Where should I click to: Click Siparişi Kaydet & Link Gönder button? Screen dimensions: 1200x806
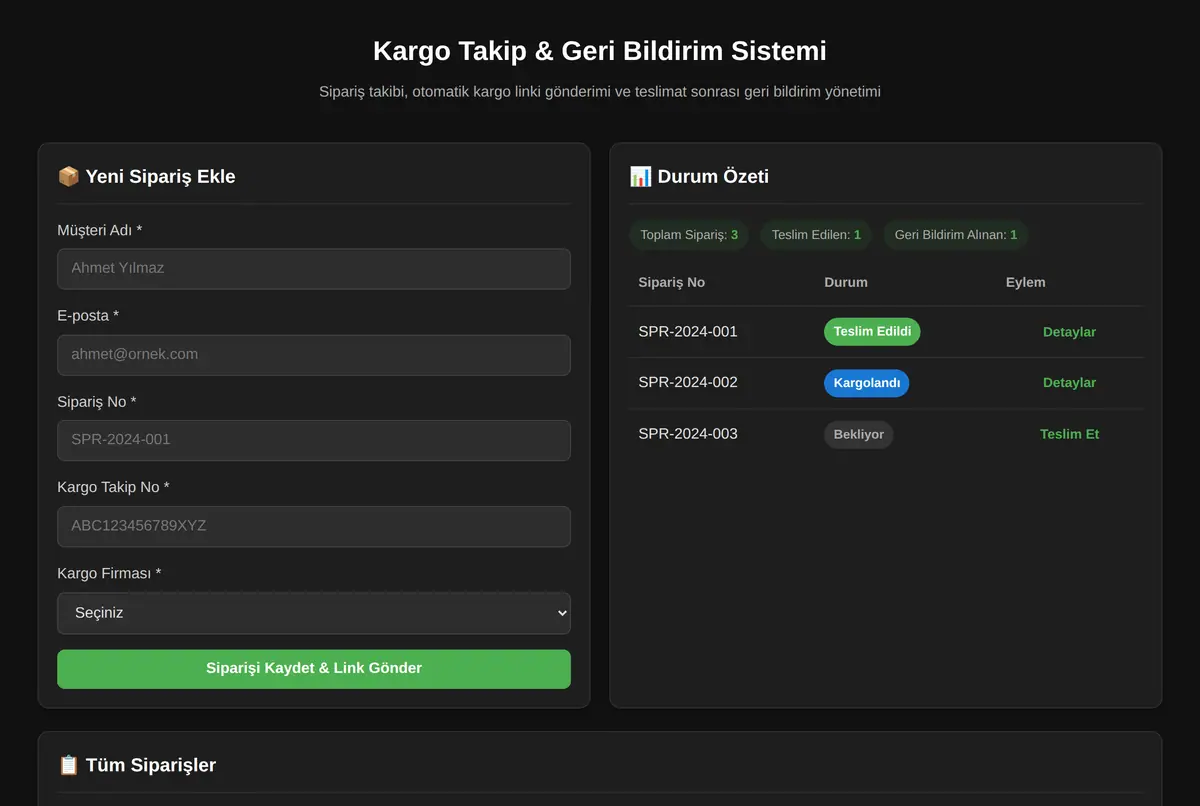(x=314, y=669)
